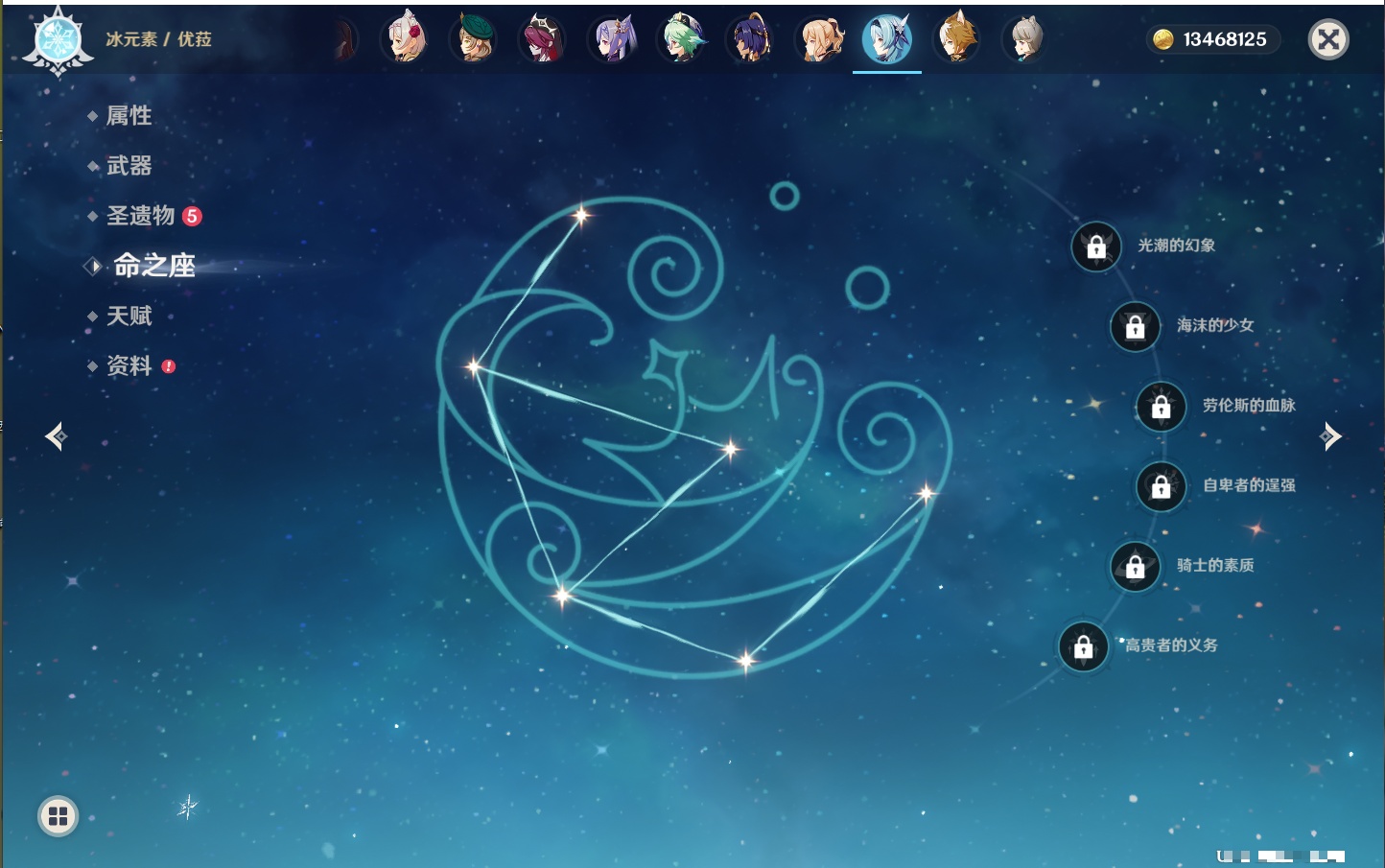Select the lilac-haired portrait with cat-ear buns
This screenshot has width=1385, height=868.
click(612, 39)
